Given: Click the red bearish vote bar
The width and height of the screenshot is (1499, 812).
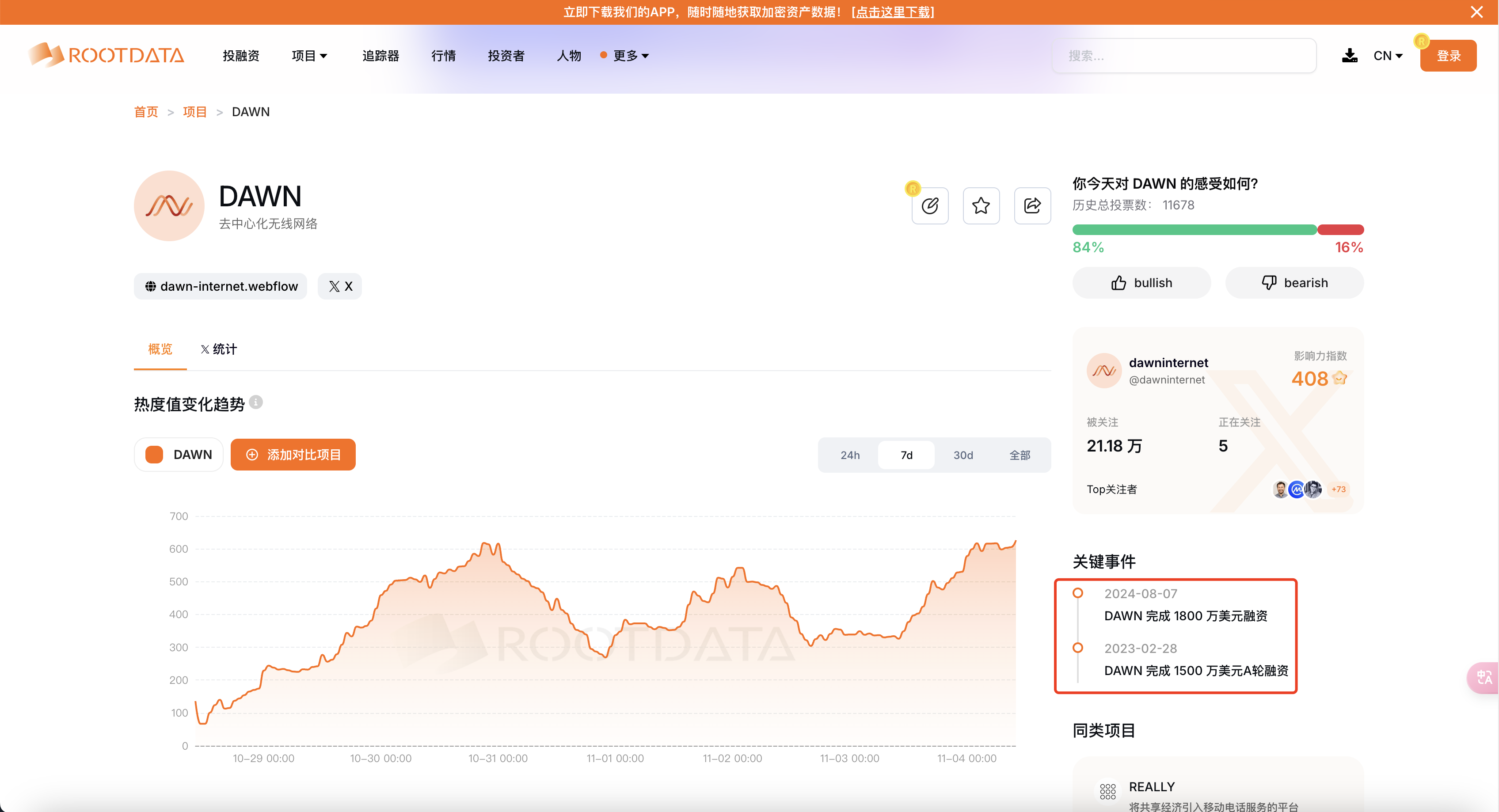Looking at the screenshot, I should tap(1341, 230).
